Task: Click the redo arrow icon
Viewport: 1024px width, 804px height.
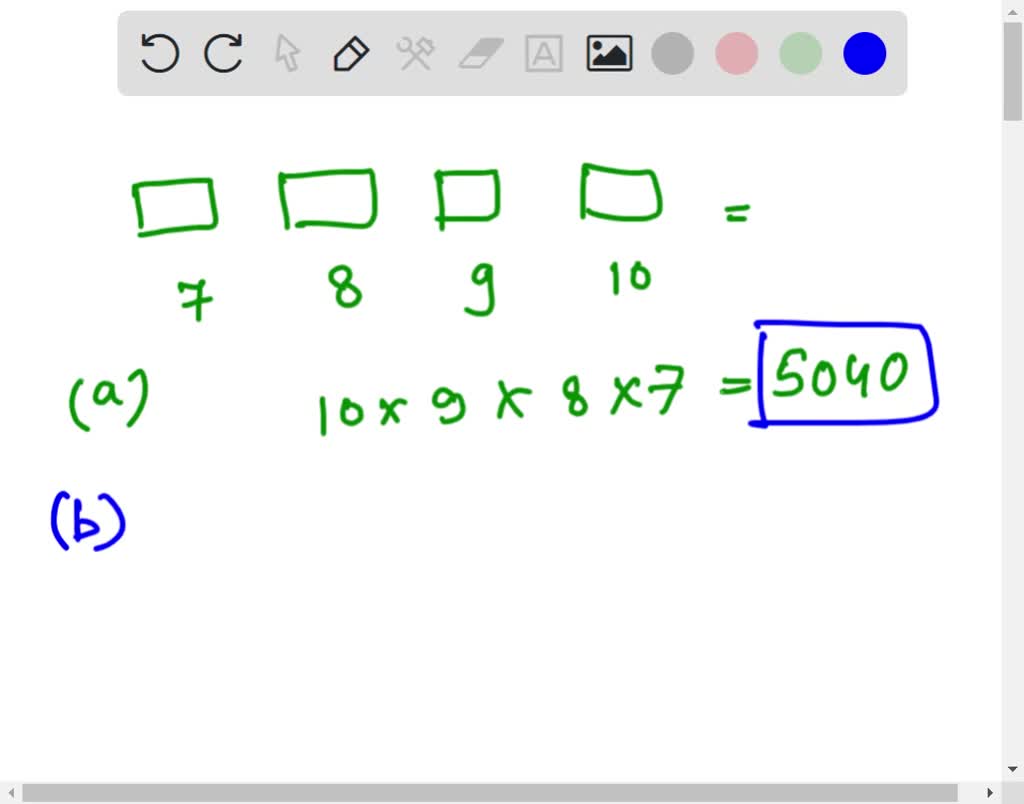Action: [x=223, y=53]
